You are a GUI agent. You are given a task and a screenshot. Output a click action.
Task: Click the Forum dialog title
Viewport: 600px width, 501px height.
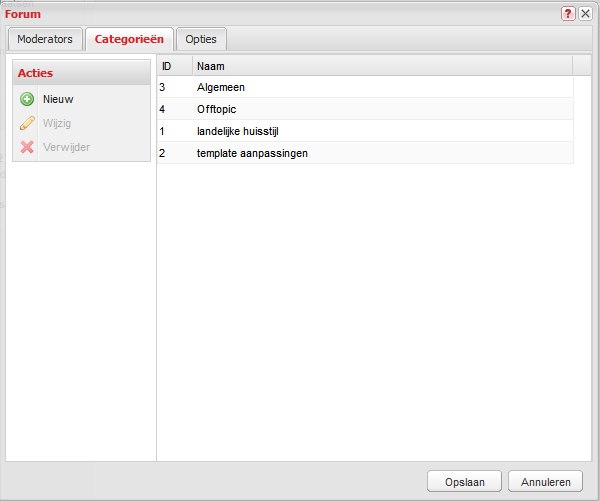(x=23, y=14)
